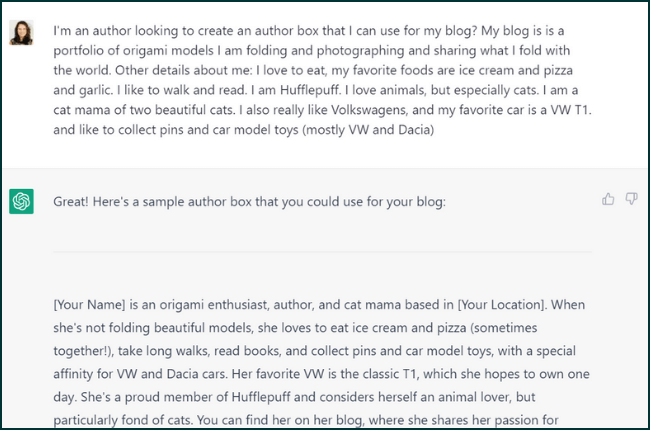The width and height of the screenshot is (650, 430).
Task: Click the green ChatGPT logo icon
Action: (x=22, y=201)
